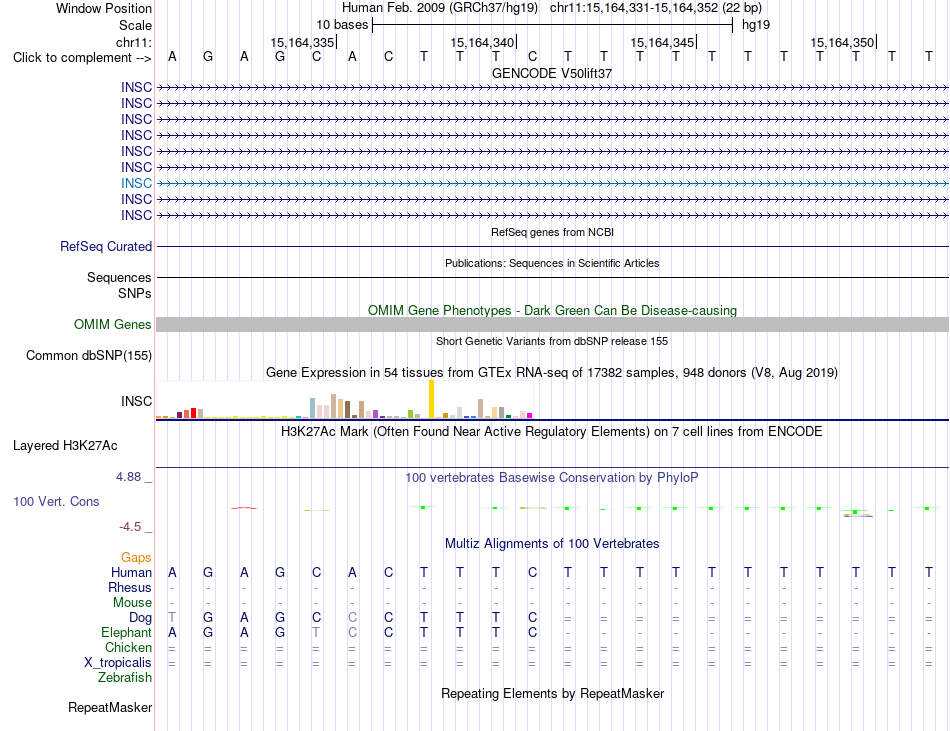The width and height of the screenshot is (950, 731).
Task: Click the faded first T base in Dog row
Action: point(172,617)
